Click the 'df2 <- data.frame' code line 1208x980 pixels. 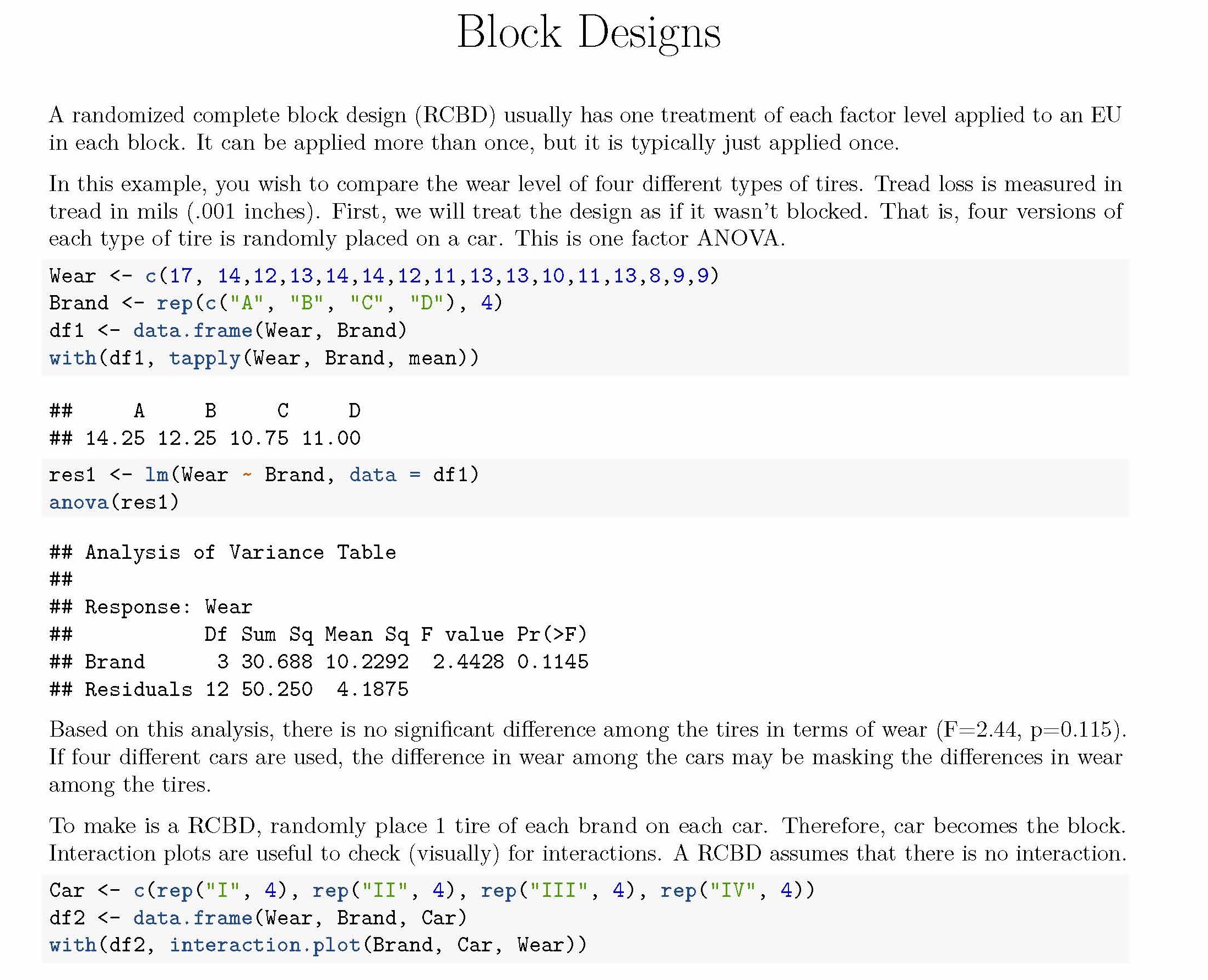point(258,917)
